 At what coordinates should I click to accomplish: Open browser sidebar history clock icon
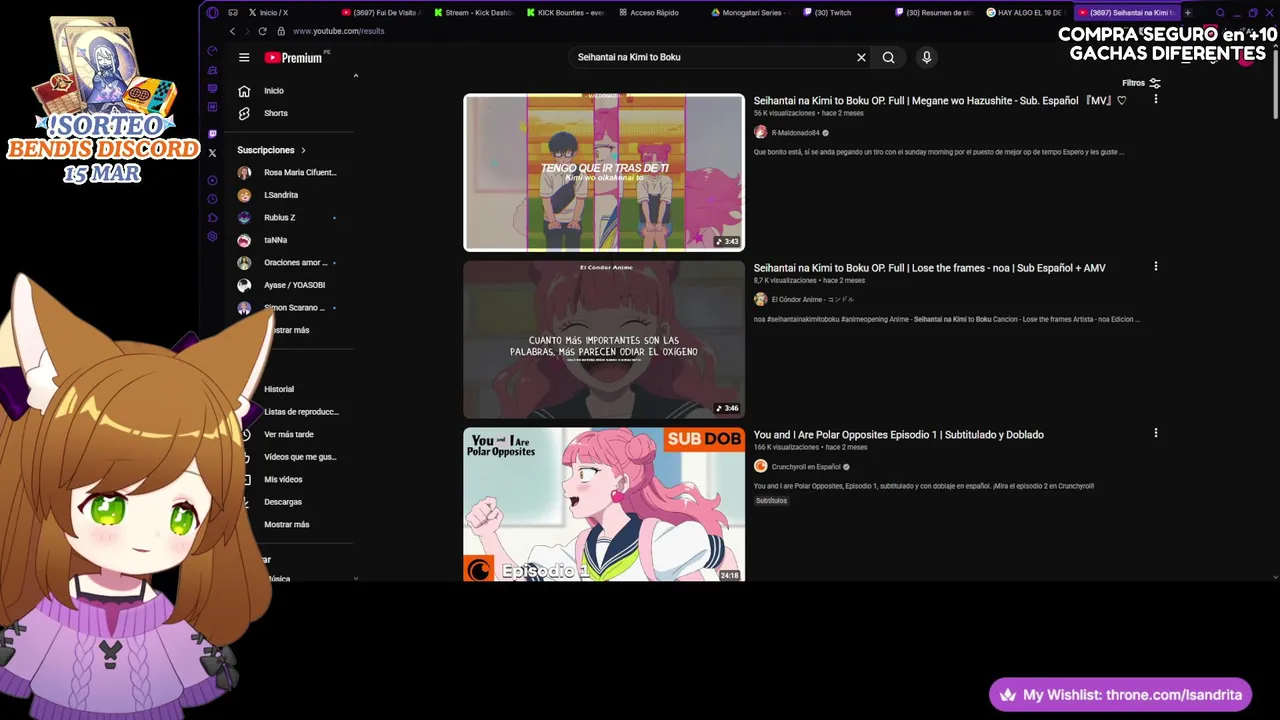[212, 199]
